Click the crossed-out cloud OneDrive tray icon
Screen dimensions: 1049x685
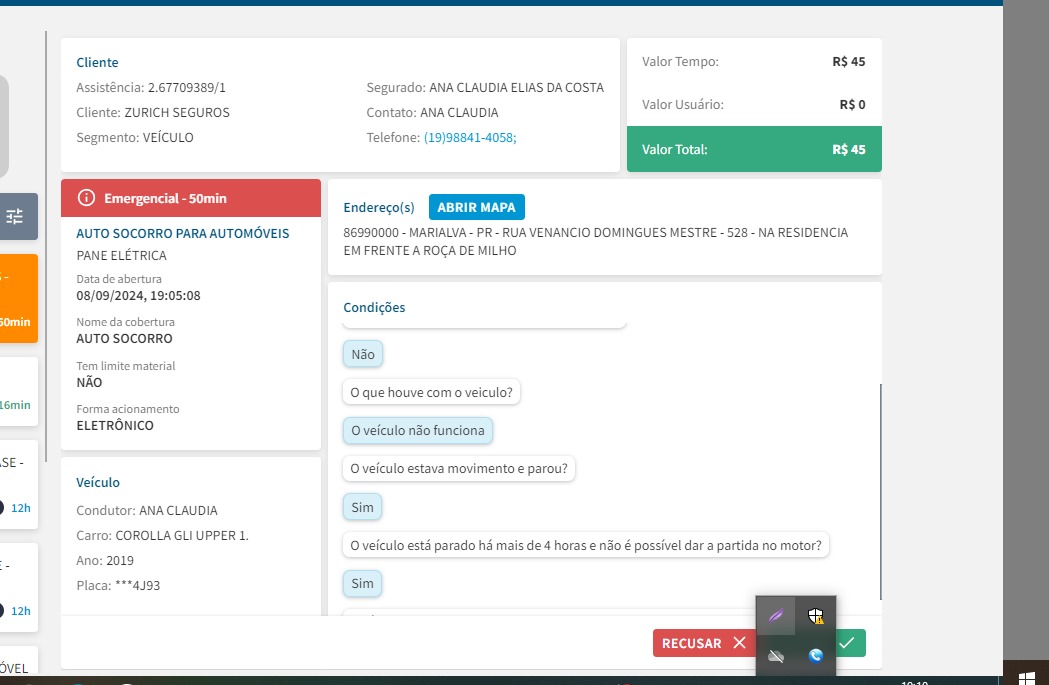(775, 656)
